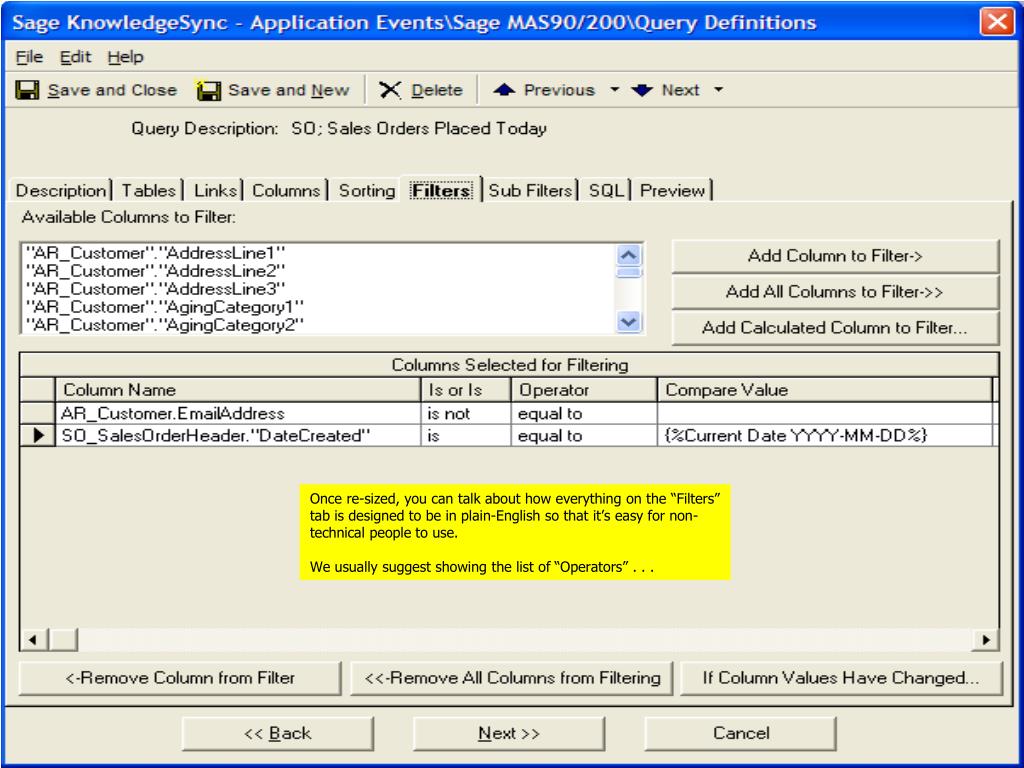
Task: Click Add Calculated Column to Filter button
Action: (835, 327)
